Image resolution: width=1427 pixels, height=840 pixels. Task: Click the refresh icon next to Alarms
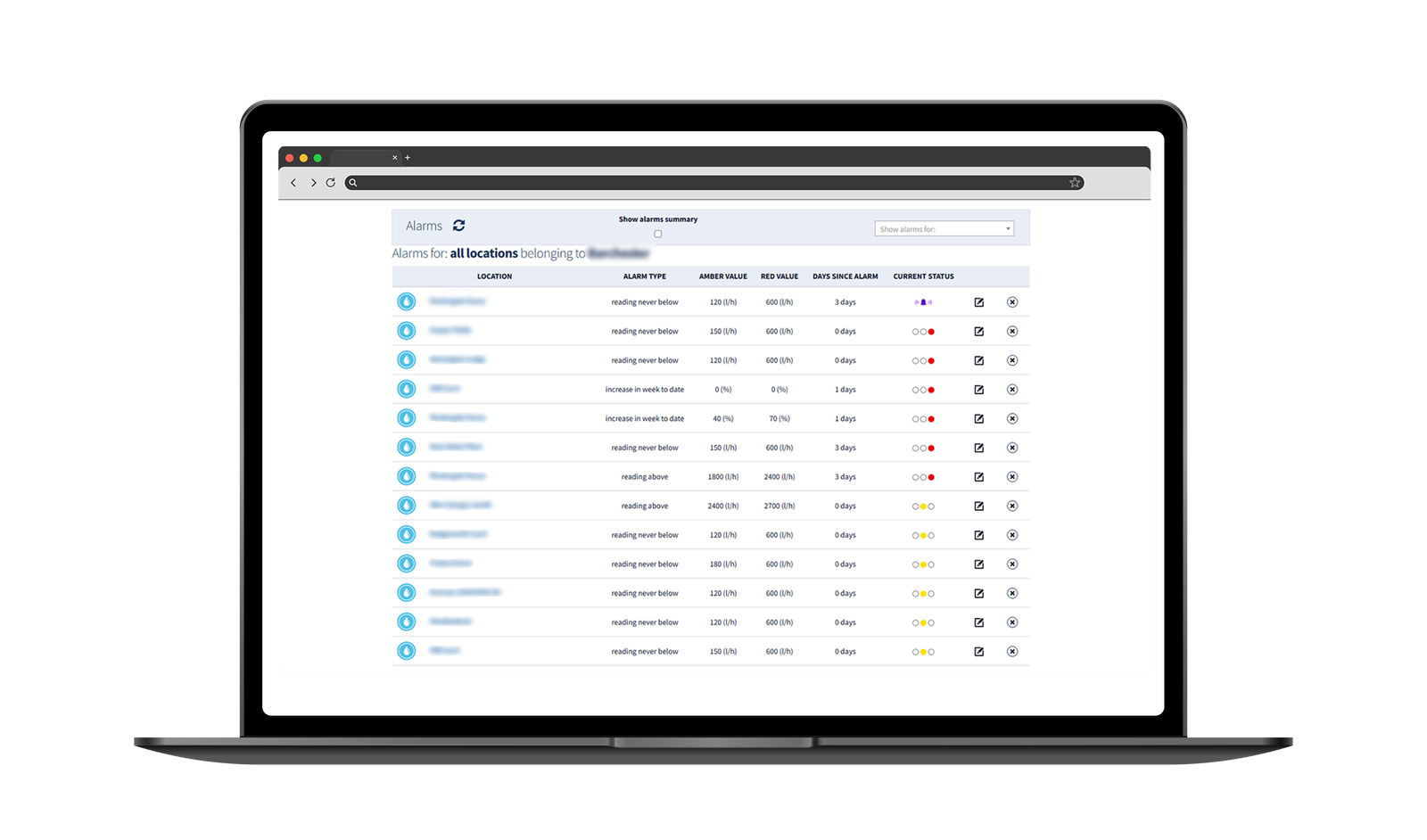pyautogui.click(x=458, y=226)
